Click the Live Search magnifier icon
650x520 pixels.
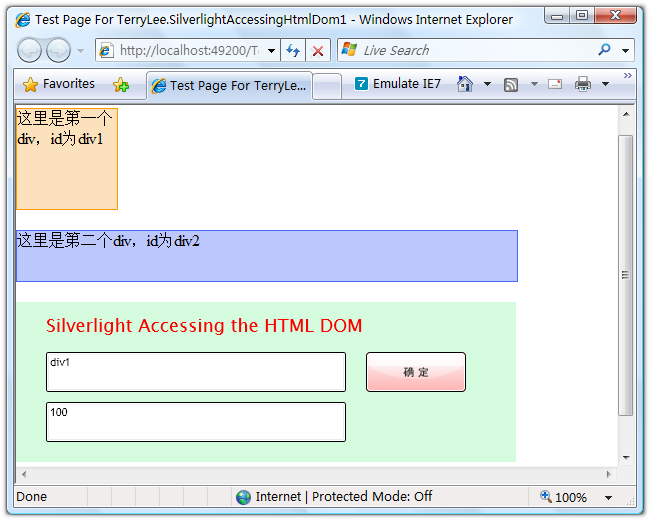coord(604,50)
